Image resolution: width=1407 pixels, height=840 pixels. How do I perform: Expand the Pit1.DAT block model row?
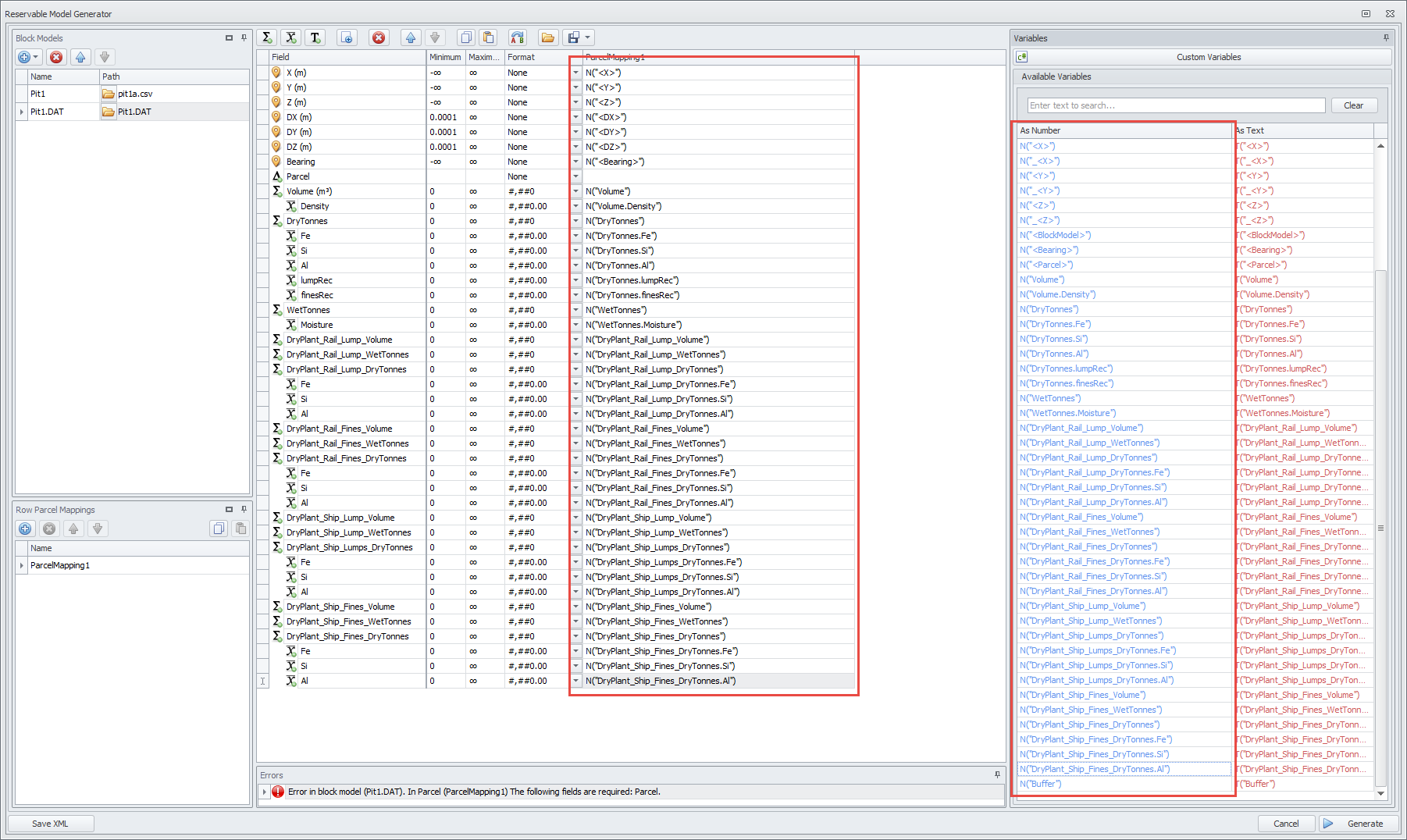click(x=21, y=112)
